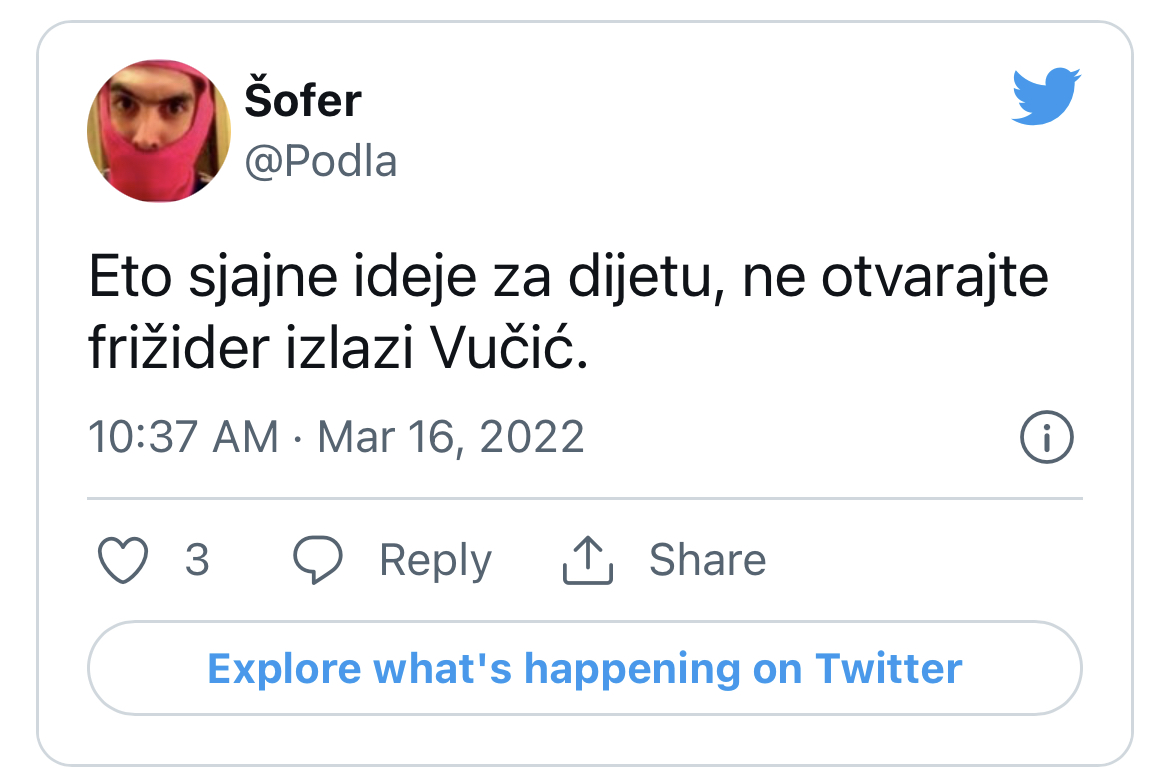Click the divider line below the timestamp

[x=585, y=497]
